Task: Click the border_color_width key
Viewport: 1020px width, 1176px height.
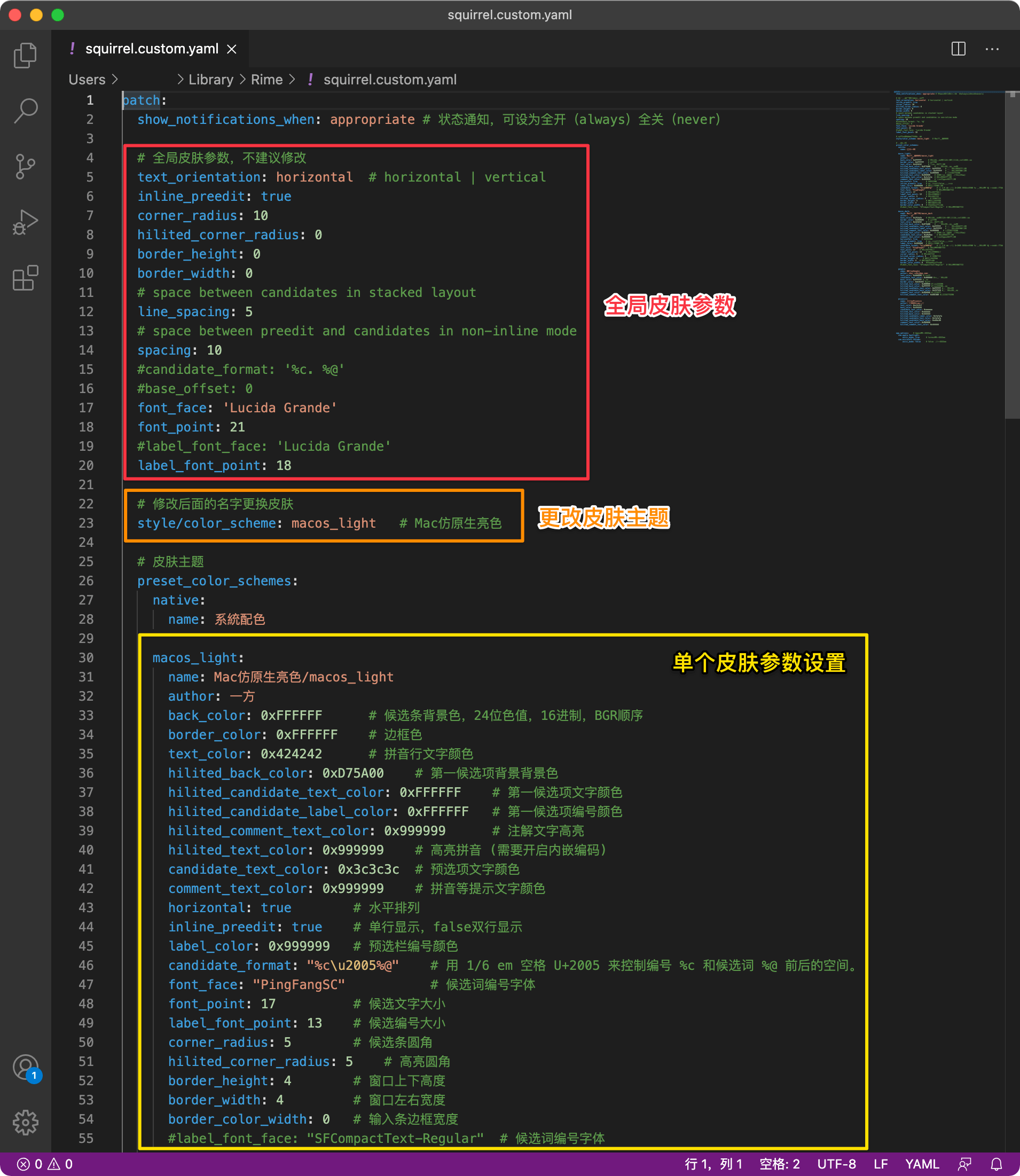Action: click(x=237, y=1119)
